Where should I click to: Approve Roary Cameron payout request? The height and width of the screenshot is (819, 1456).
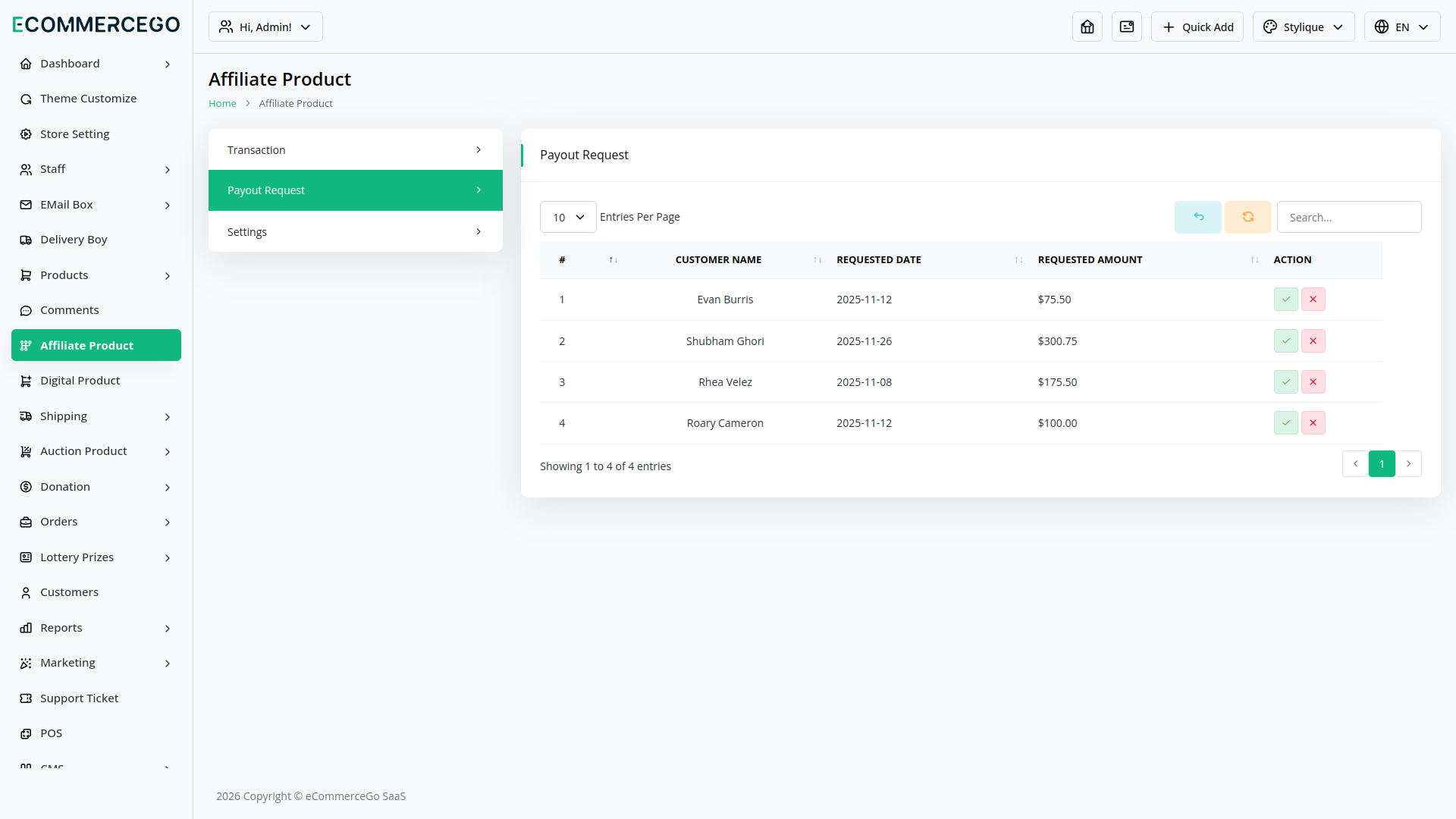[x=1285, y=423]
